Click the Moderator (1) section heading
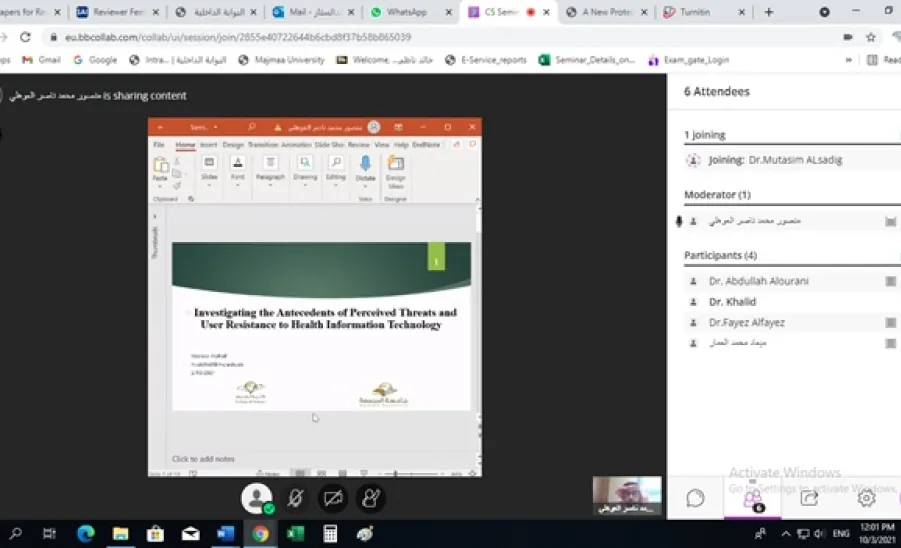901x548 pixels. pyautogui.click(x=717, y=195)
